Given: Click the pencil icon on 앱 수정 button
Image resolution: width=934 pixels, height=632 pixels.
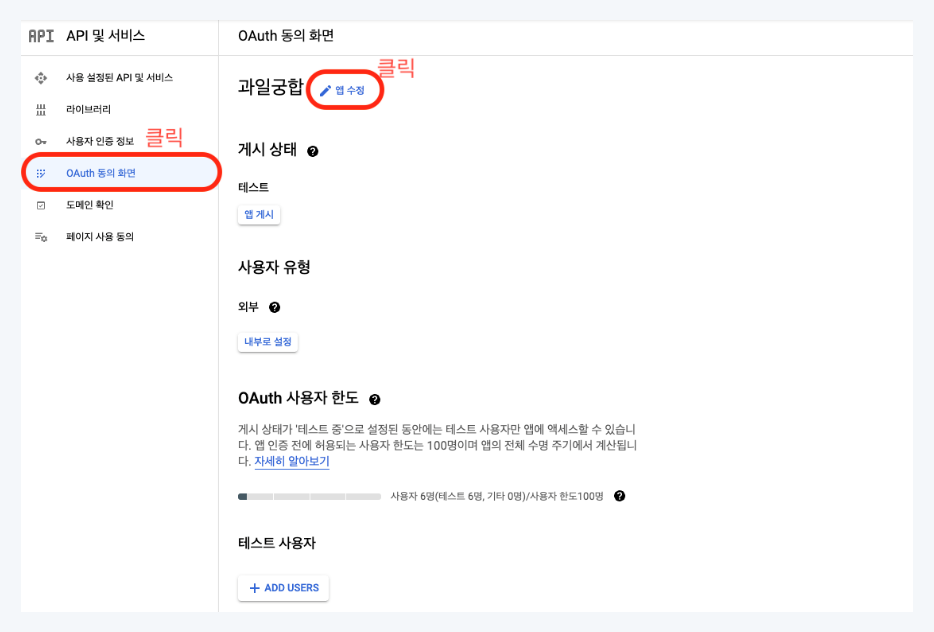Looking at the screenshot, I should (325, 90).
